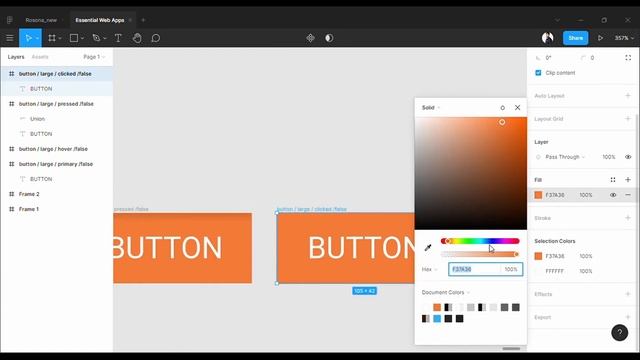Add a Layout Grid with plus icon
The width and height of the screenshot is (640, 360).
coord(628,119)
